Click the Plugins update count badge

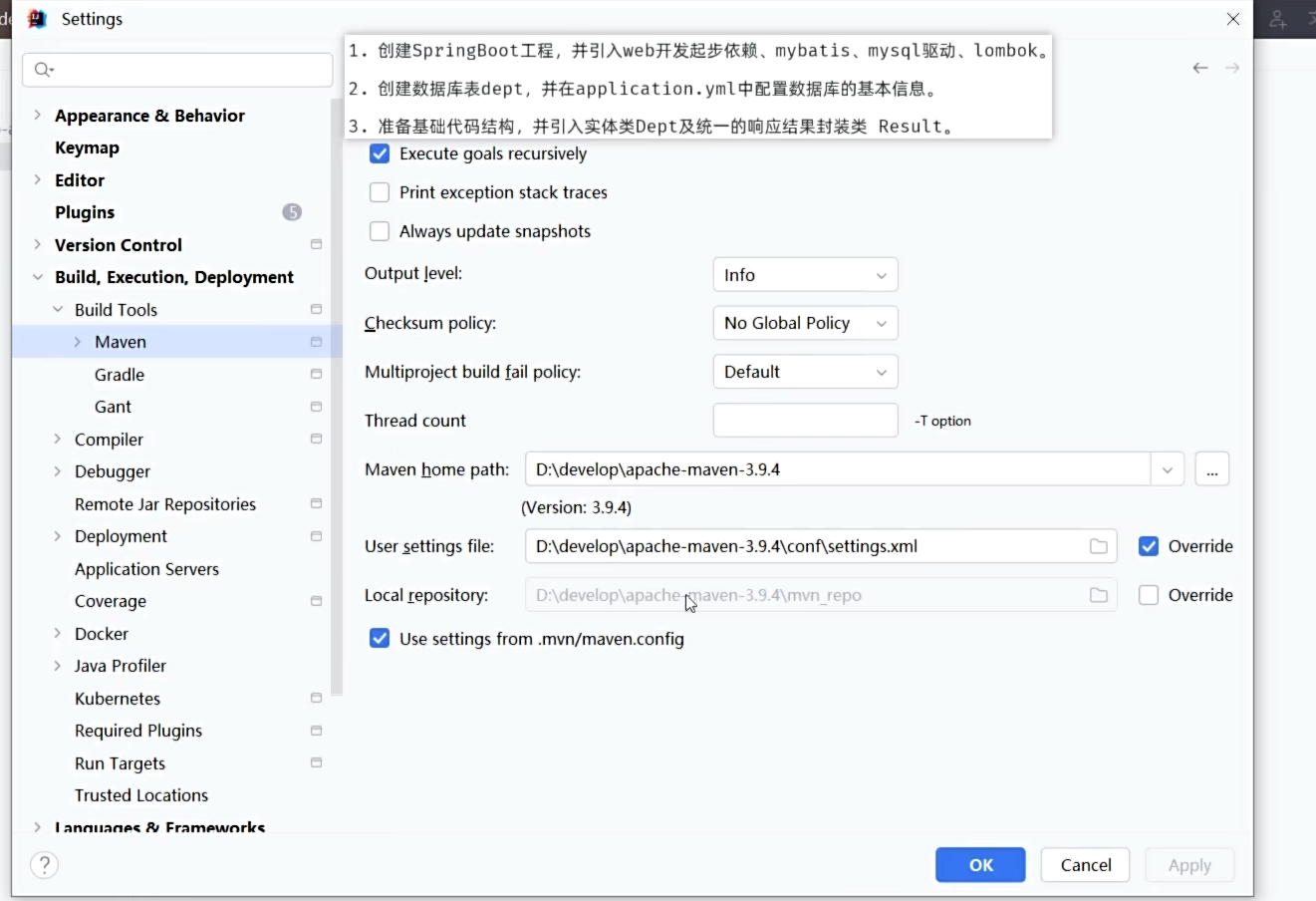(291, 211)
